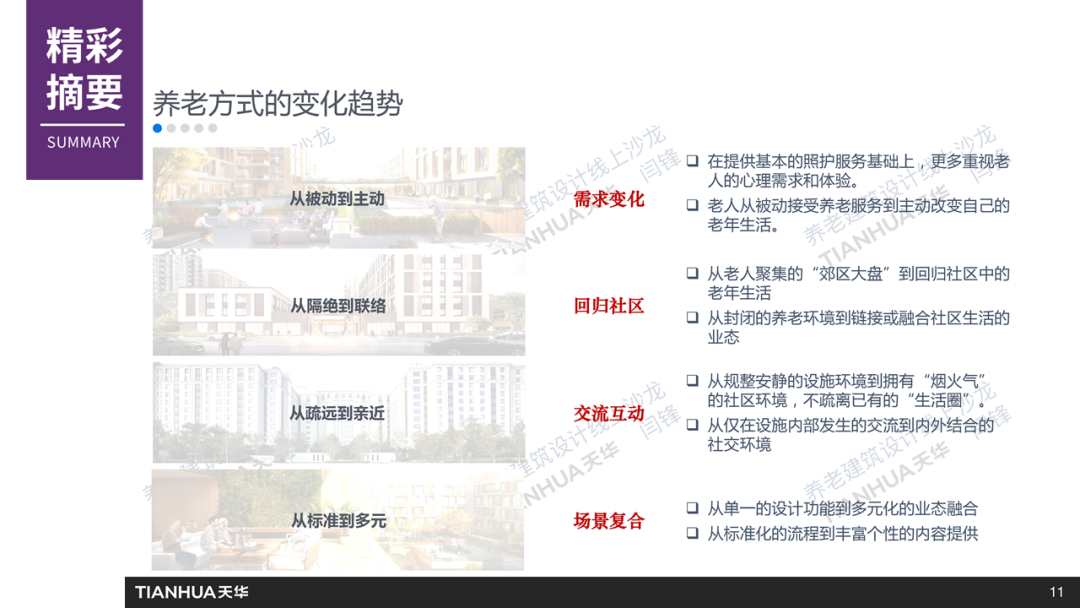The width and height of the screenshot is (1080, 608).
Task: Select the blue first pagination dot
Action: pyautogui.click(x=158, y=128)
